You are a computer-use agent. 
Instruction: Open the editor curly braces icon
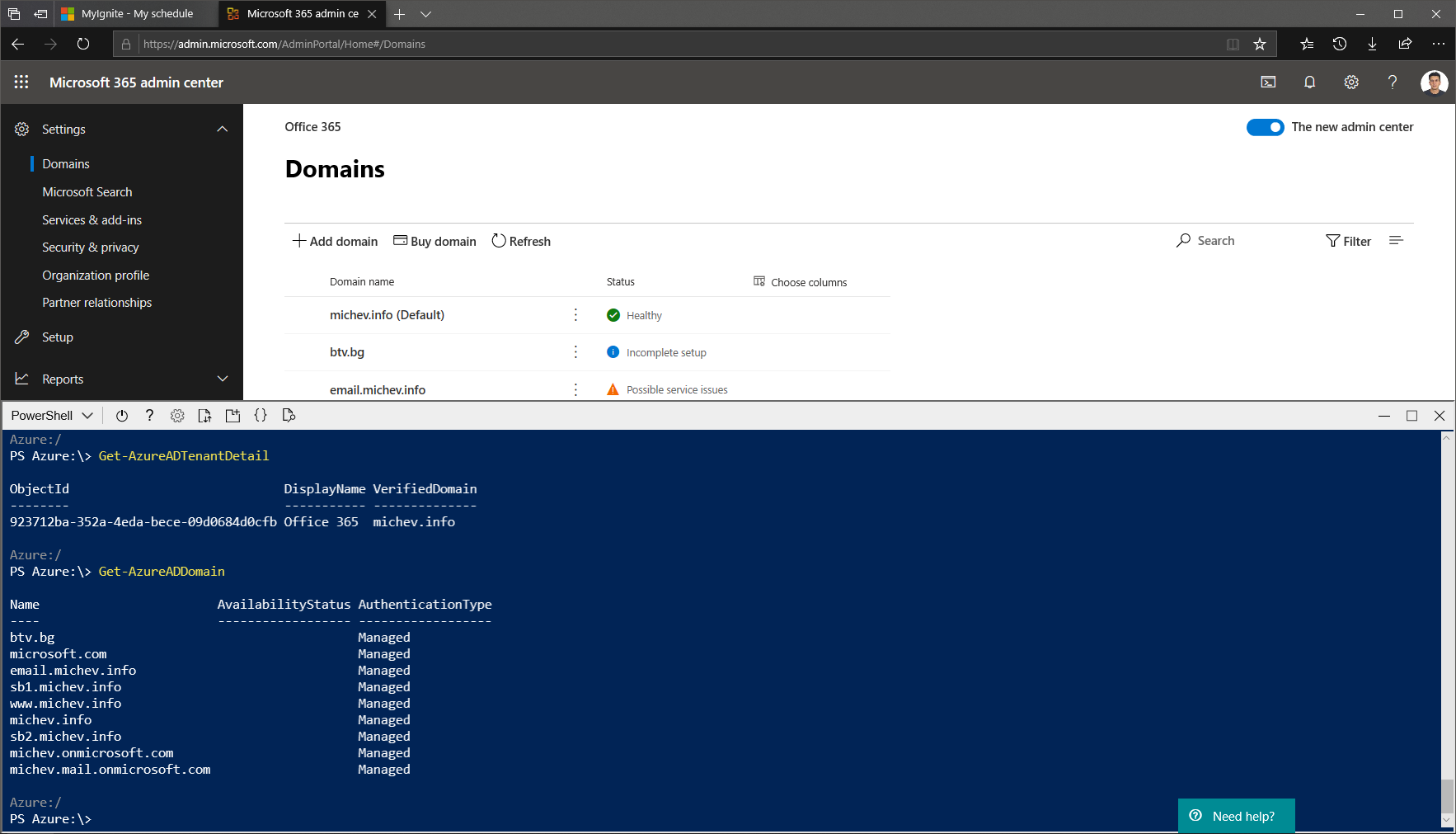(x=261, y=416)
